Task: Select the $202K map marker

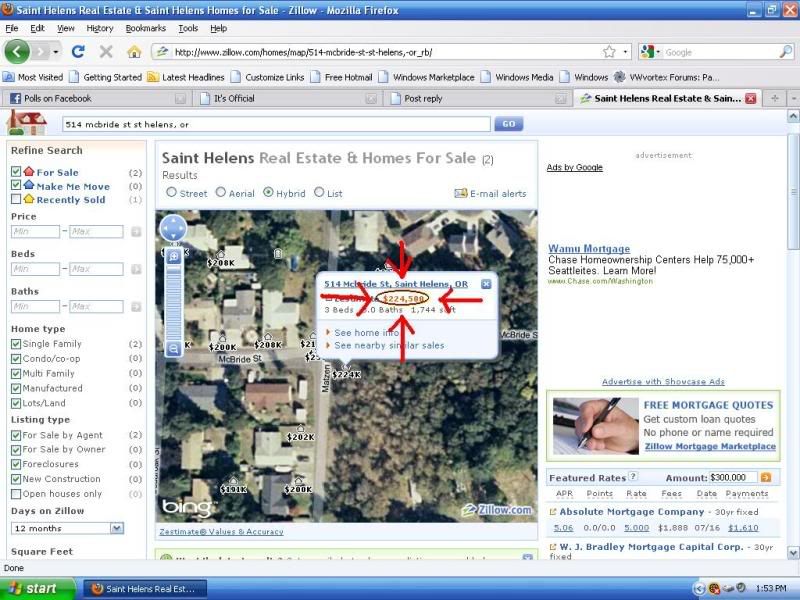Action: click(301, 436)
